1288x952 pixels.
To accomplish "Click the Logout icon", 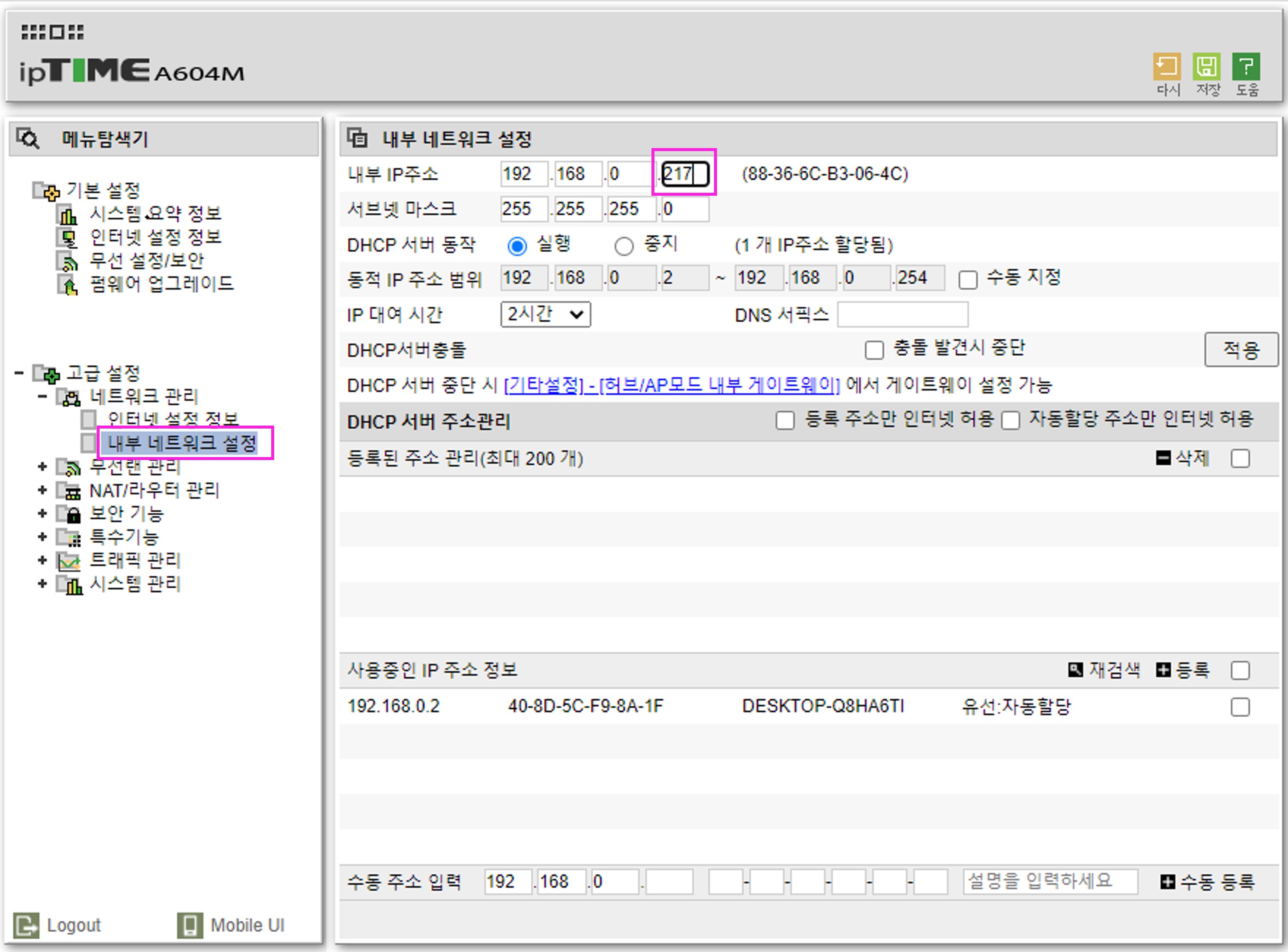I will point(26,925).
